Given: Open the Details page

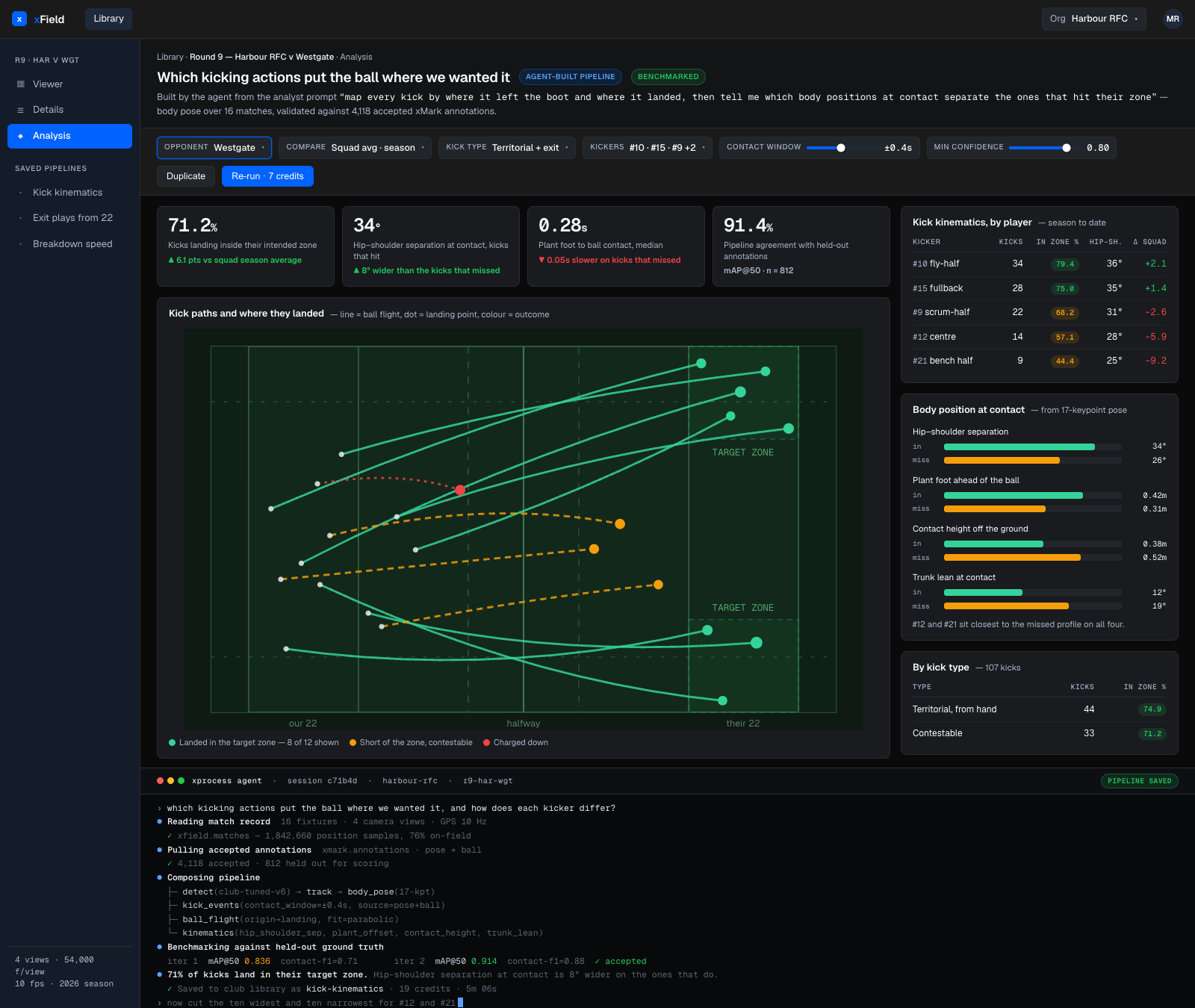Looking at the screenshot, I should tap(69, 110).
